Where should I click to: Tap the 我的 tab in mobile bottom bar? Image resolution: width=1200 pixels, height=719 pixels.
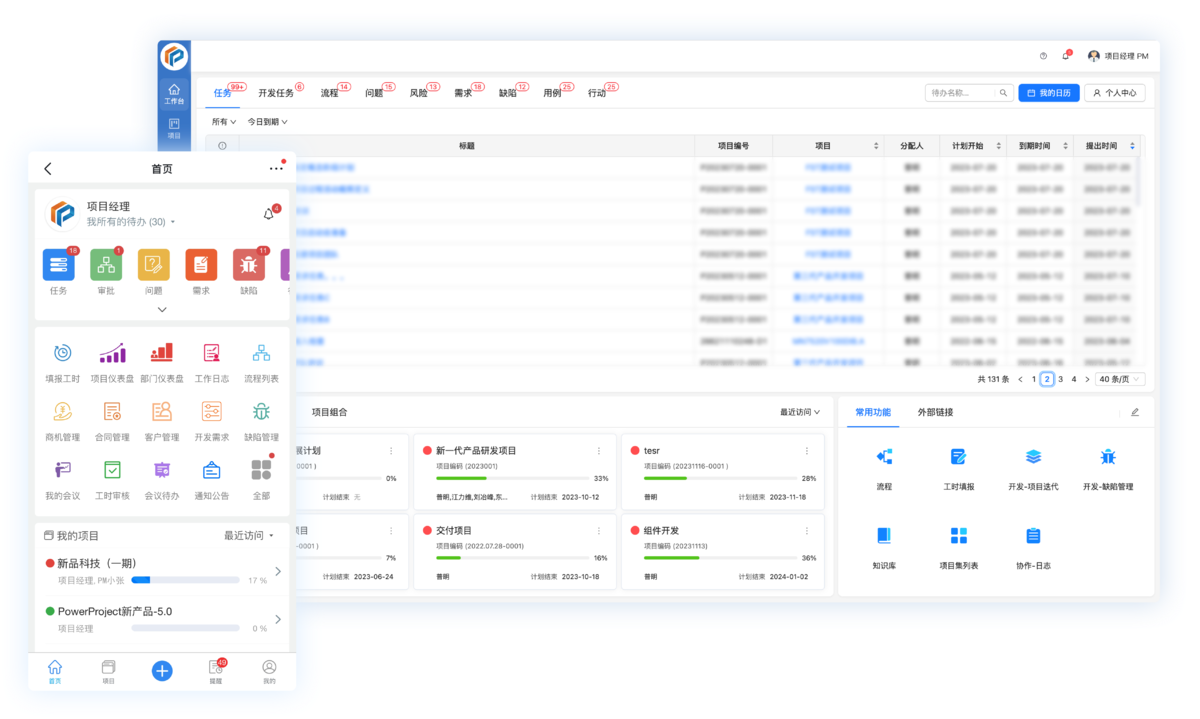point(269,670)
